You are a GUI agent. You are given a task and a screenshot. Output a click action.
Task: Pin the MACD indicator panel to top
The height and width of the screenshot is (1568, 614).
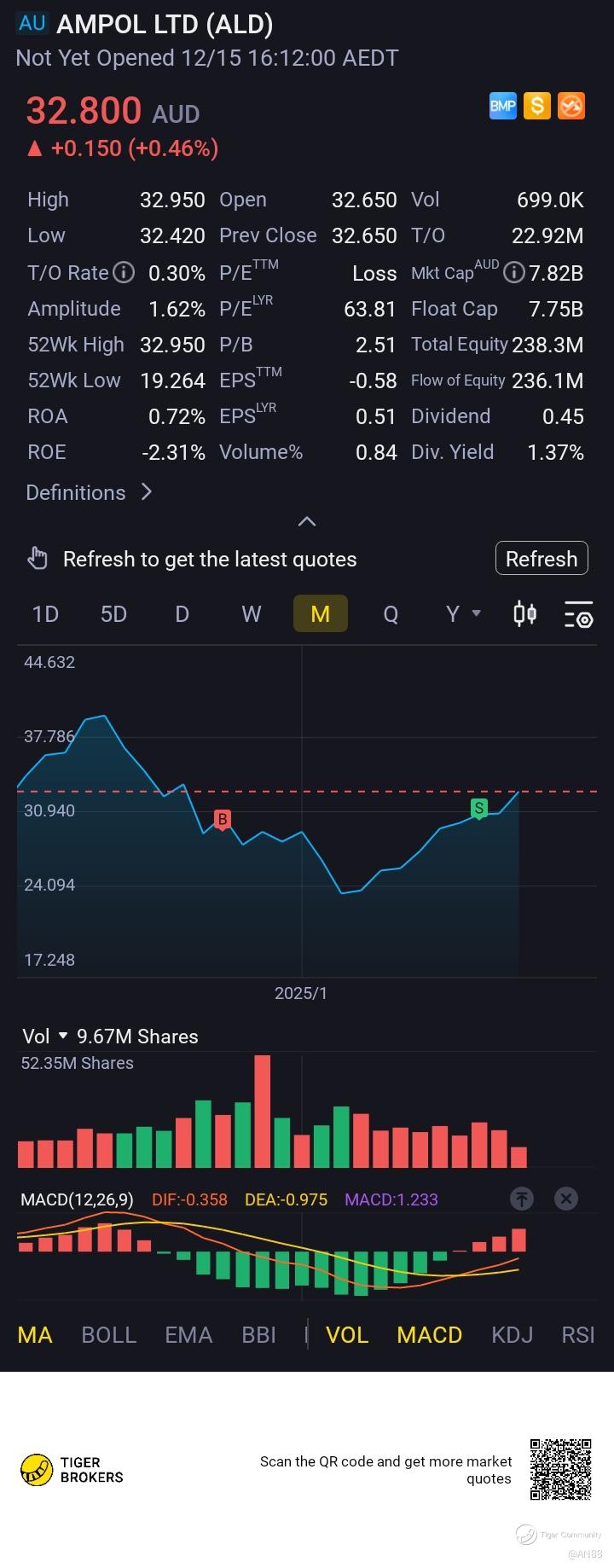click(522, 1199)
